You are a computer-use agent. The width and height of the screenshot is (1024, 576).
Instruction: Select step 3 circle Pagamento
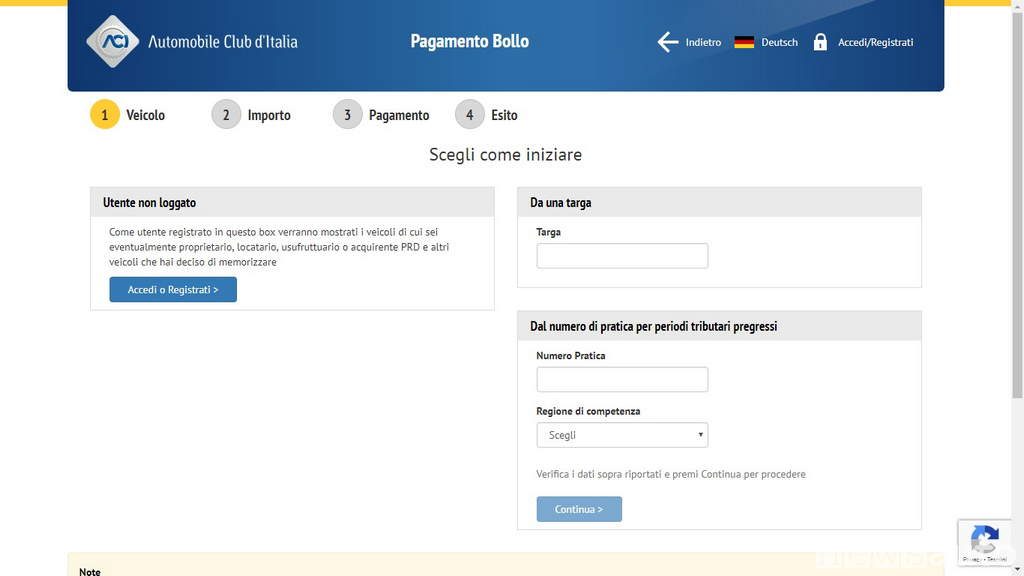347,115
